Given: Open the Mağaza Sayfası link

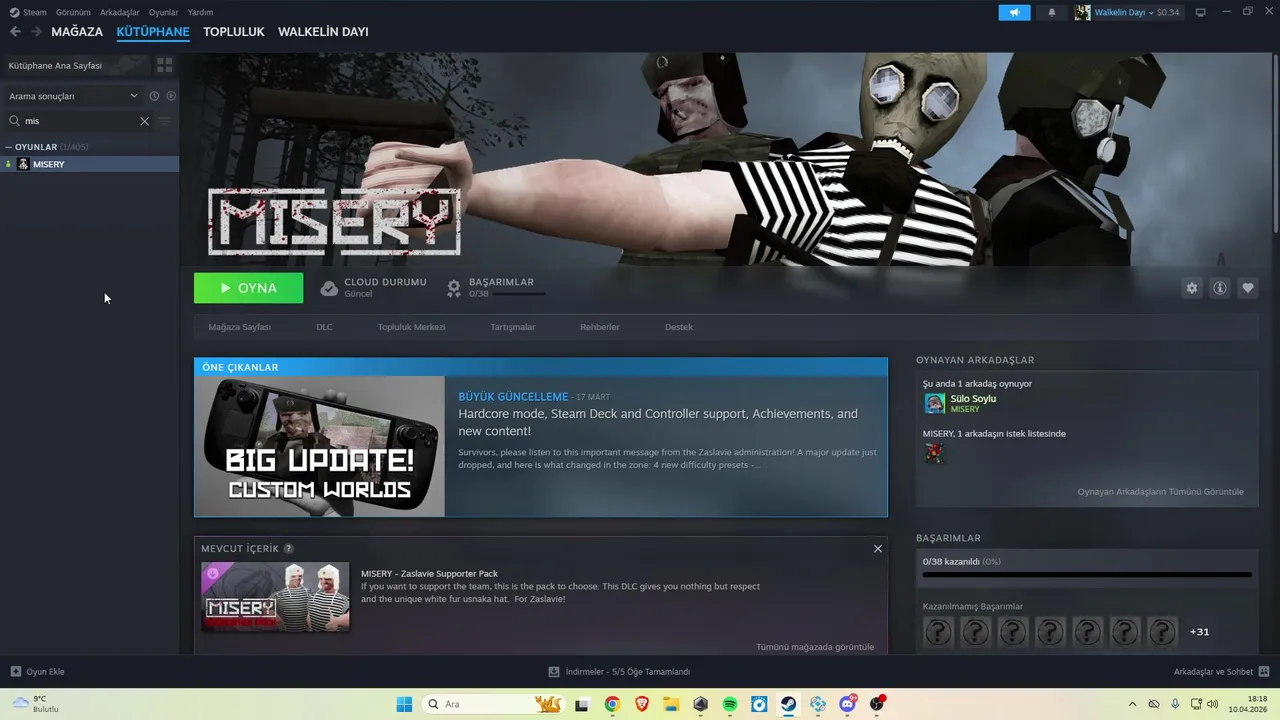Looking at the screenshot, I should [239, 327].
